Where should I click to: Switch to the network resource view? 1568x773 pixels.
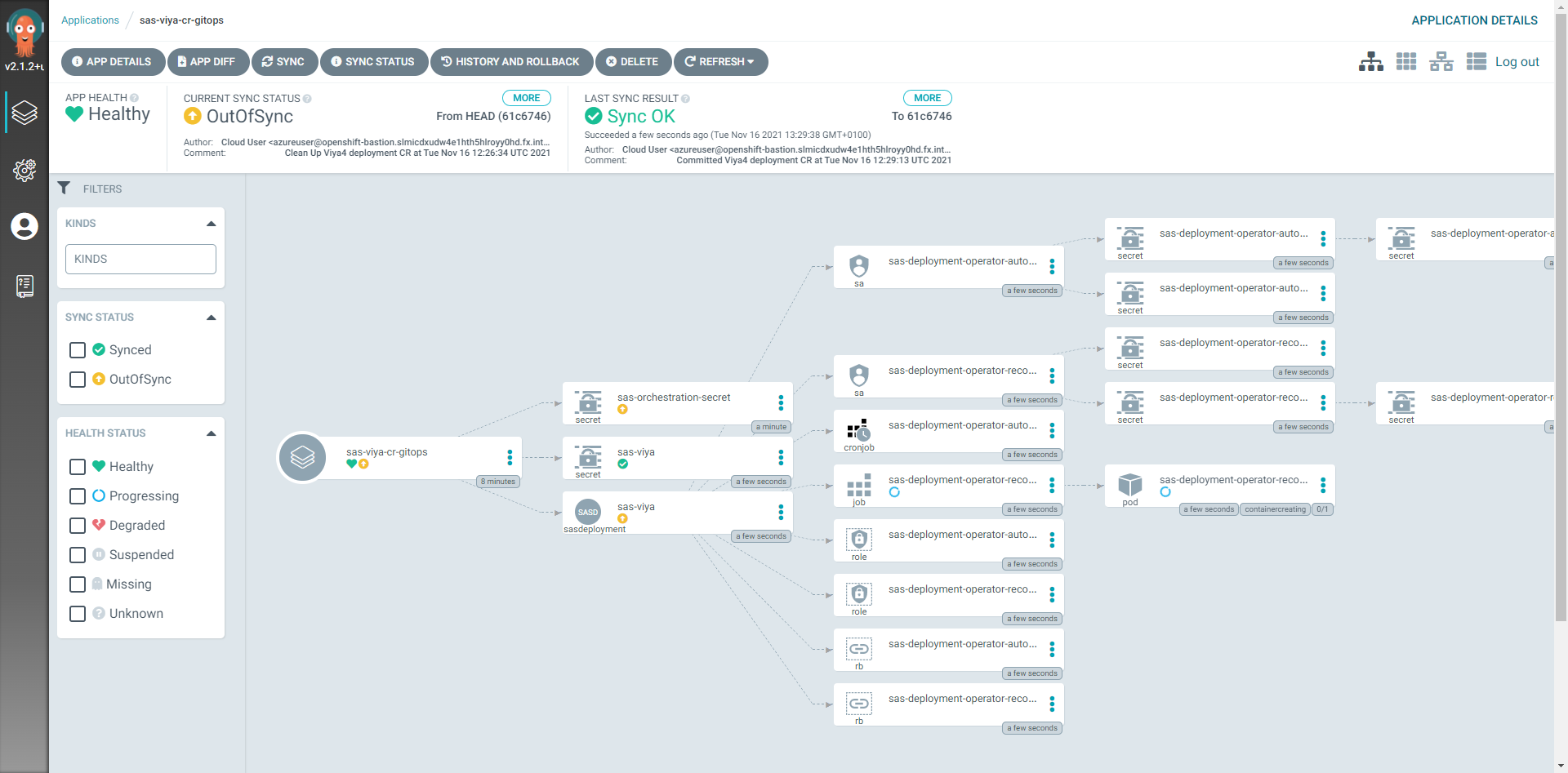[1441, 61]
